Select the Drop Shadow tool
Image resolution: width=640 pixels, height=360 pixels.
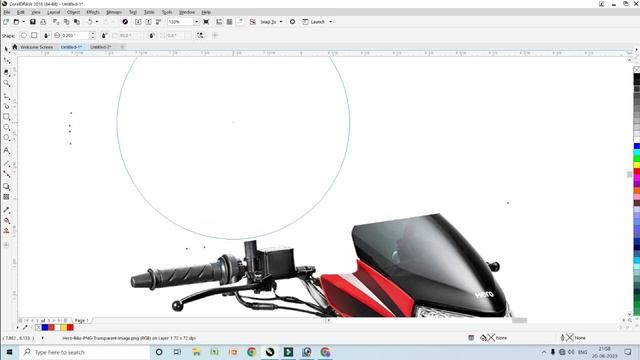tap(7, 187)
